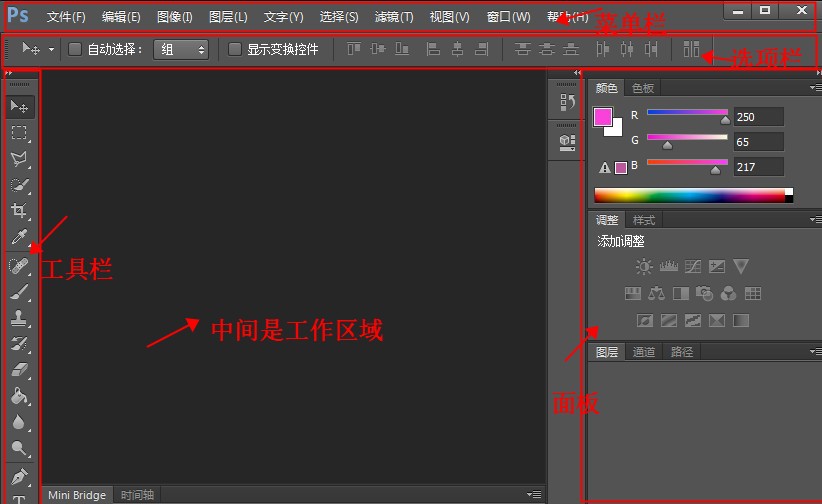The height and width of the screenshot is (504, 822).
Task: Pick the Blur tool
Action: [x=19, y=422]
